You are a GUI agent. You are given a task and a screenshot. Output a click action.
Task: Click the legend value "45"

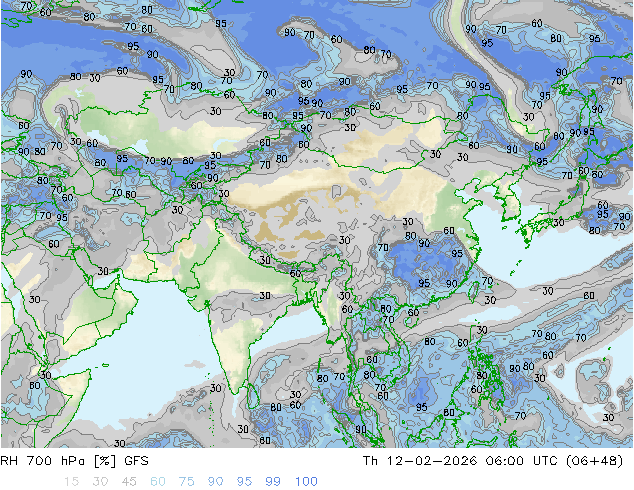tap(129, 482)
